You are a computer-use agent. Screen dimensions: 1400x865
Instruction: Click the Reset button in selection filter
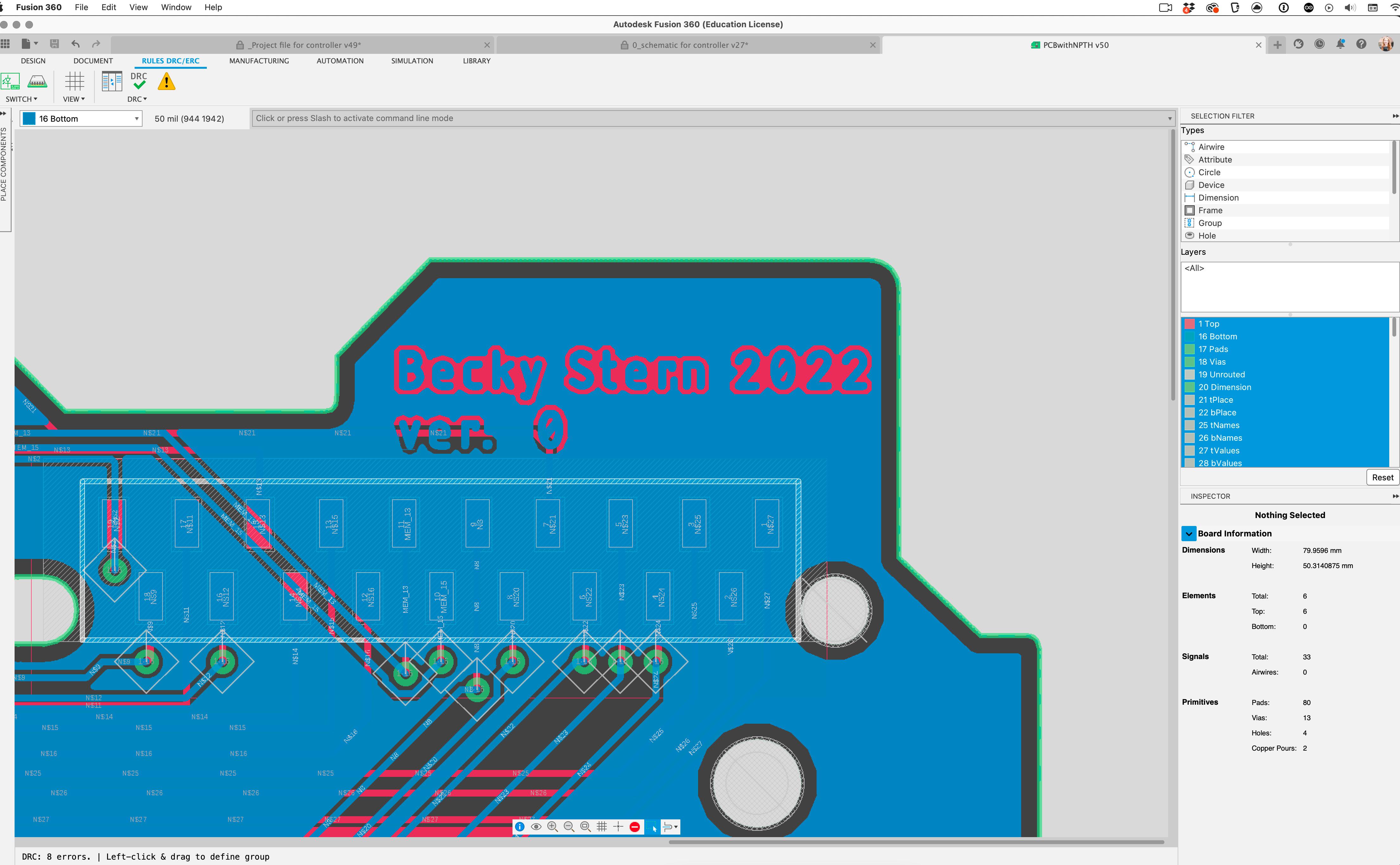coord(1382,477)
